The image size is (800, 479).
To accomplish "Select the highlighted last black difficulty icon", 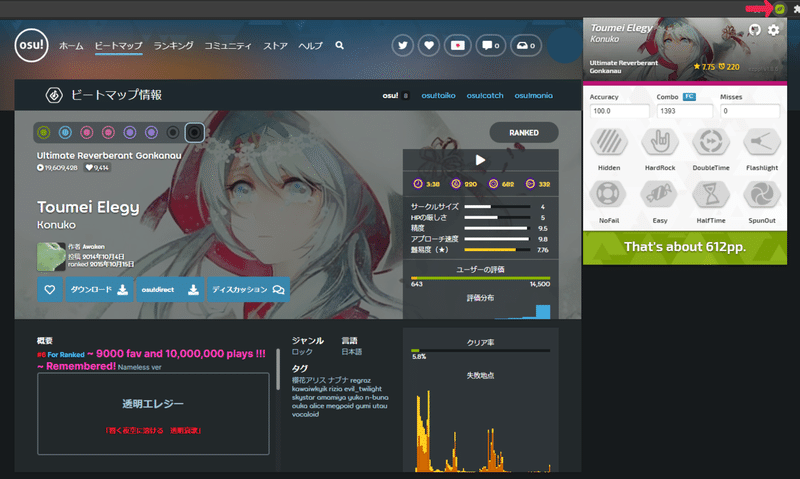I will [194, 133].
